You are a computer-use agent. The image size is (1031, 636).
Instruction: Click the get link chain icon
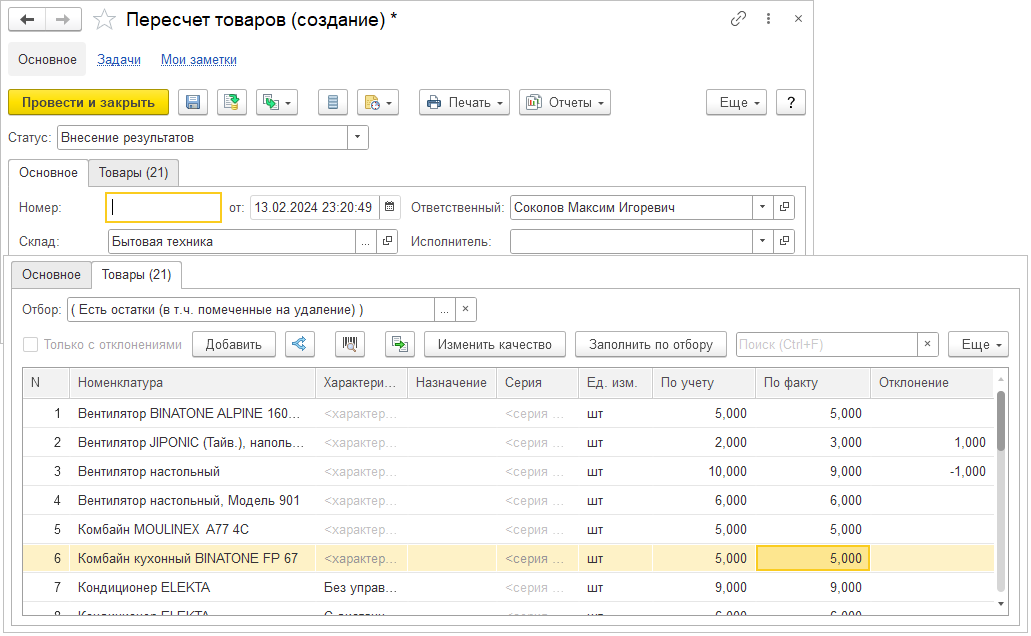[x=739, y=19]
